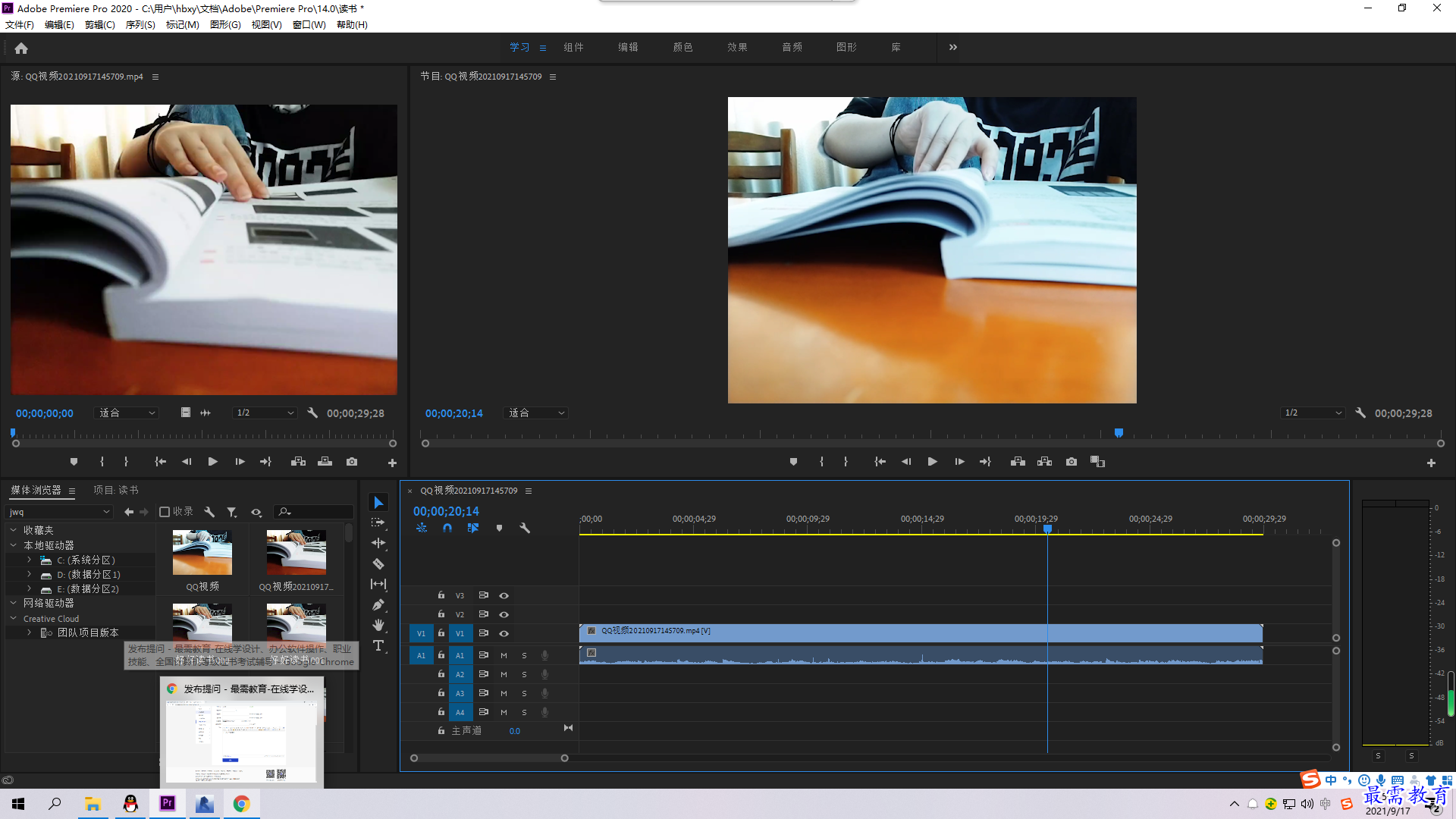Toggle insert sequences as nests option
The height and width of the screenshot is (819, 1456).
tap(422, 528)
